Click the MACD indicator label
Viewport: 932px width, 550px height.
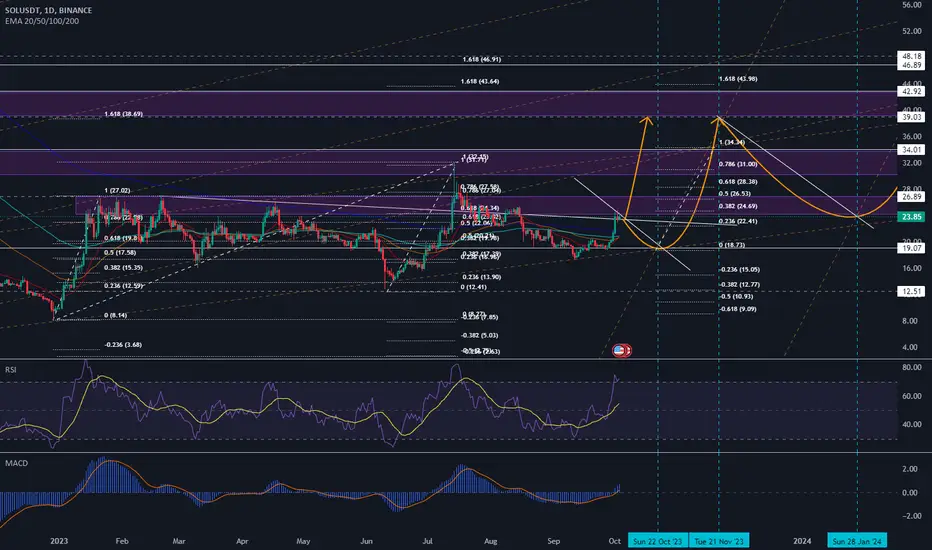pyautogui.click(x=16, y=463)
